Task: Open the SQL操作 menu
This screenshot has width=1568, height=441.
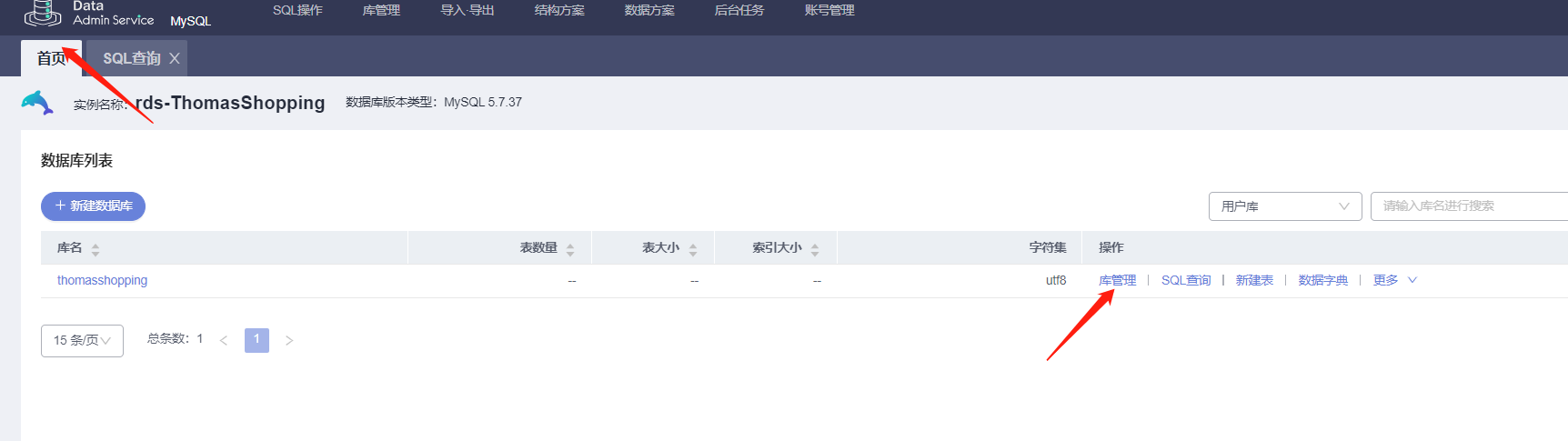Action: [x=297, y=10]
